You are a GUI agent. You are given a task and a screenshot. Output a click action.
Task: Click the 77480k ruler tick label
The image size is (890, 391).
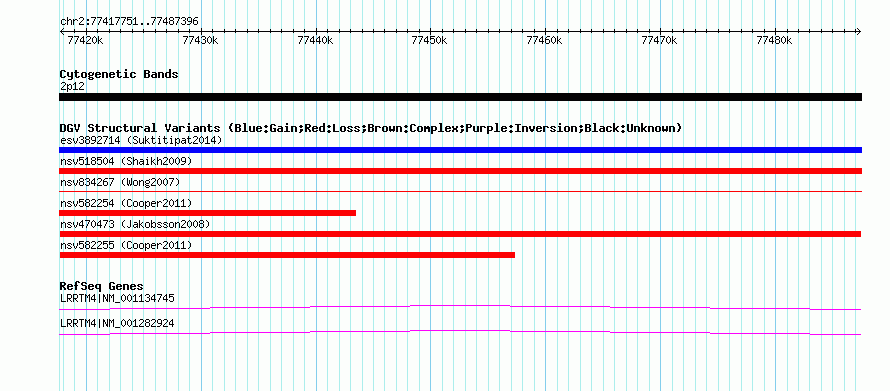click(x=774, y=40)
